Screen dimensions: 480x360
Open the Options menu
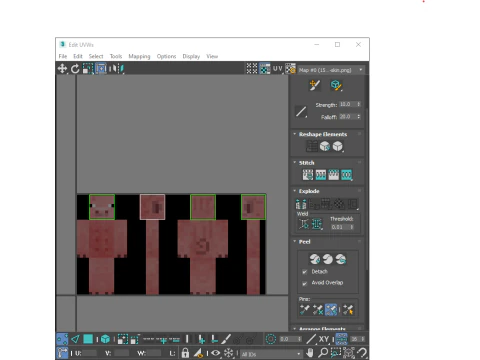(x=166, y=56)
